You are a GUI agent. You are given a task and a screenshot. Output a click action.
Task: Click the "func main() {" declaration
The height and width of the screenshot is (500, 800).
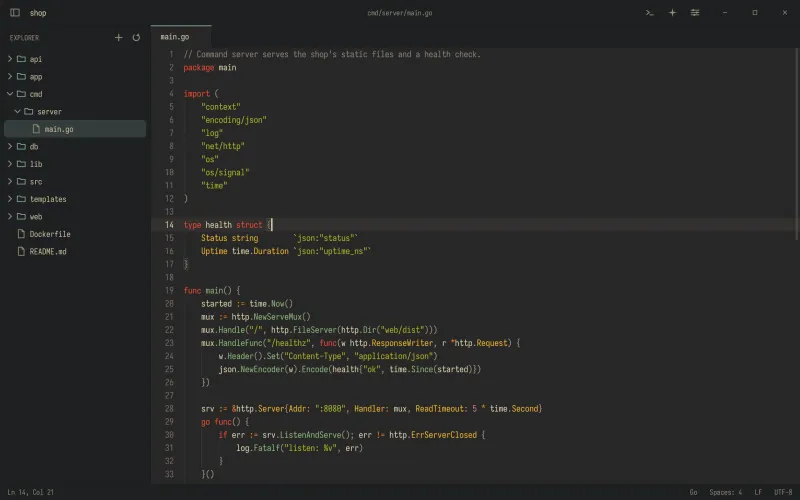212,290
